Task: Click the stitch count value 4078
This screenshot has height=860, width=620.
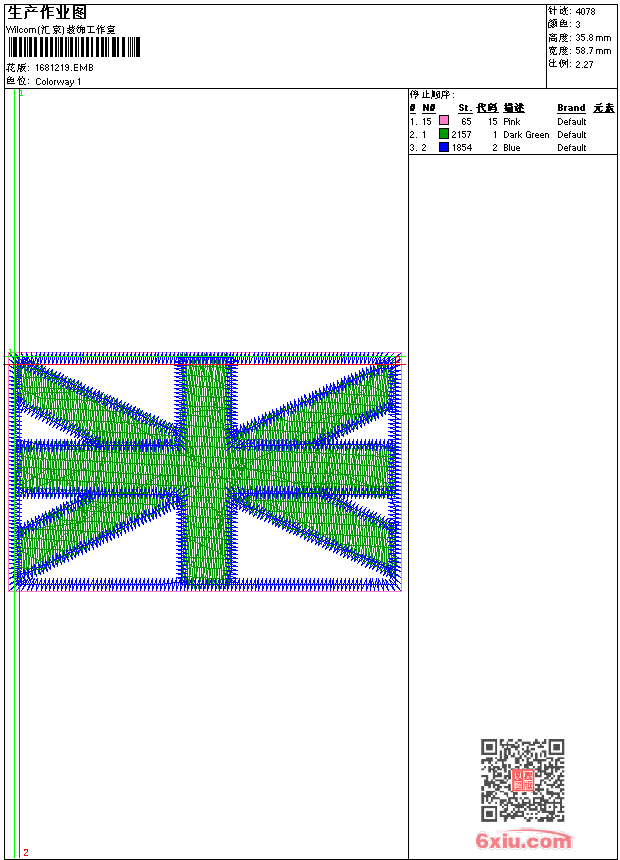Action: point(585,11)
